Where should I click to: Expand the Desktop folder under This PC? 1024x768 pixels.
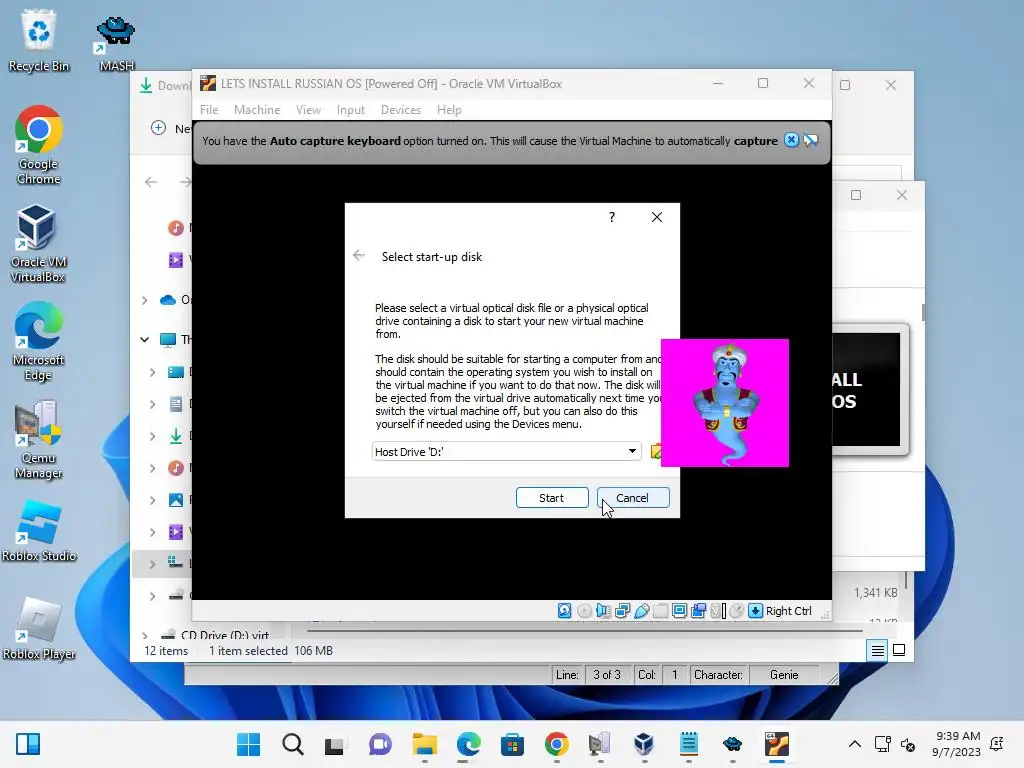[x=152, y=372]
